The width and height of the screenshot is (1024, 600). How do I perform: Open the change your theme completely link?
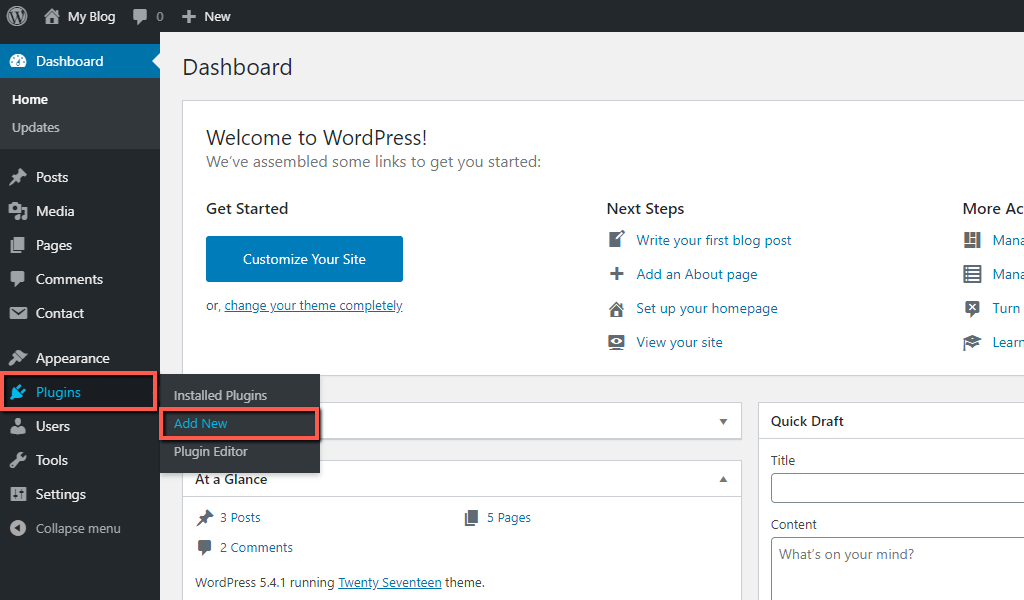click(313, 305)
